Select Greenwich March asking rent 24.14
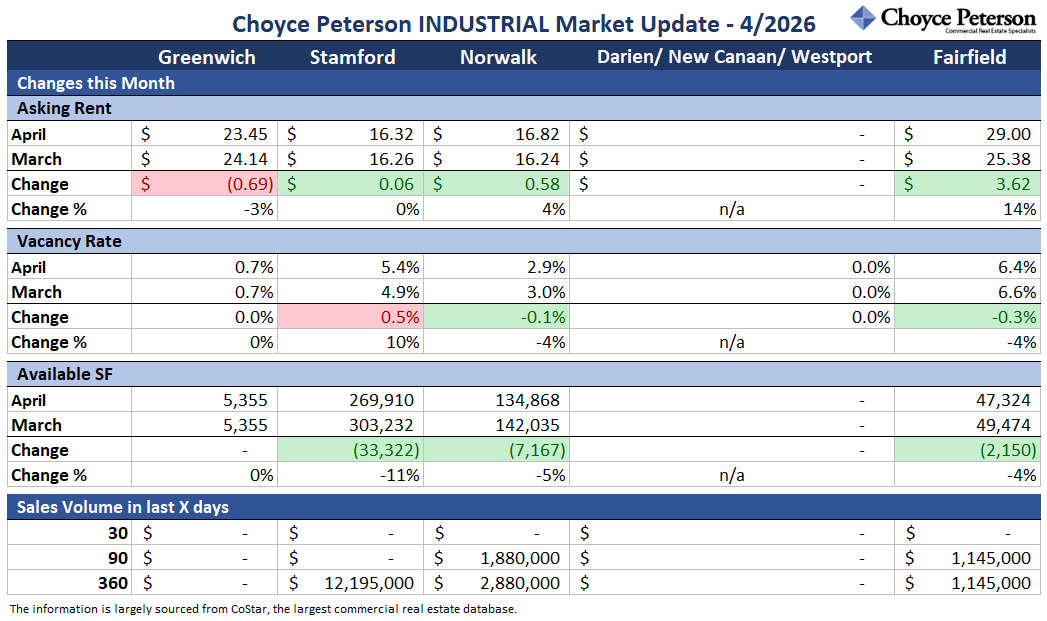 pyautogui.click(x=204, y=159)
